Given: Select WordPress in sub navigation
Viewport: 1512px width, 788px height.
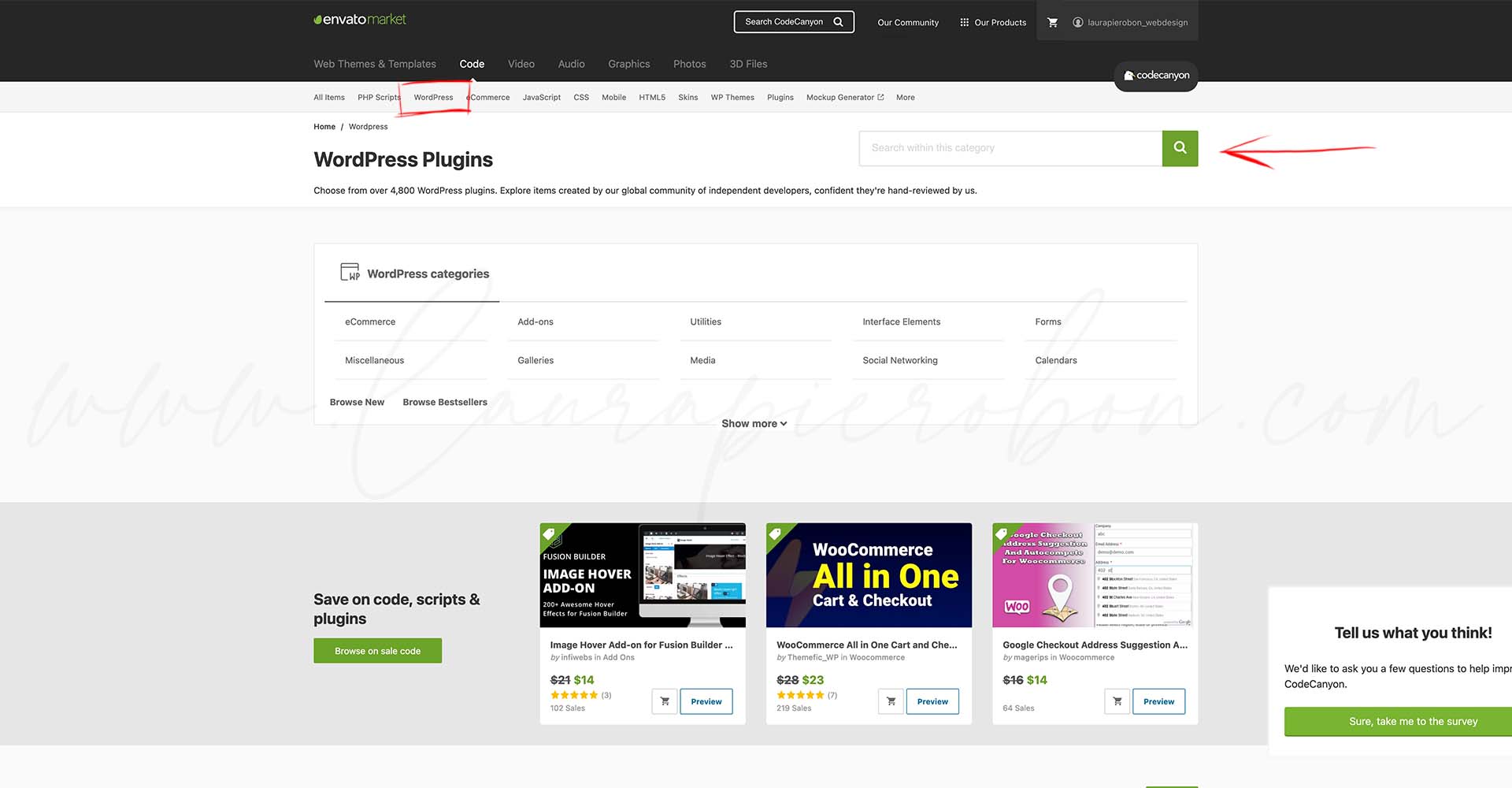Looking at the screenshot, I should tap(433, 98).
